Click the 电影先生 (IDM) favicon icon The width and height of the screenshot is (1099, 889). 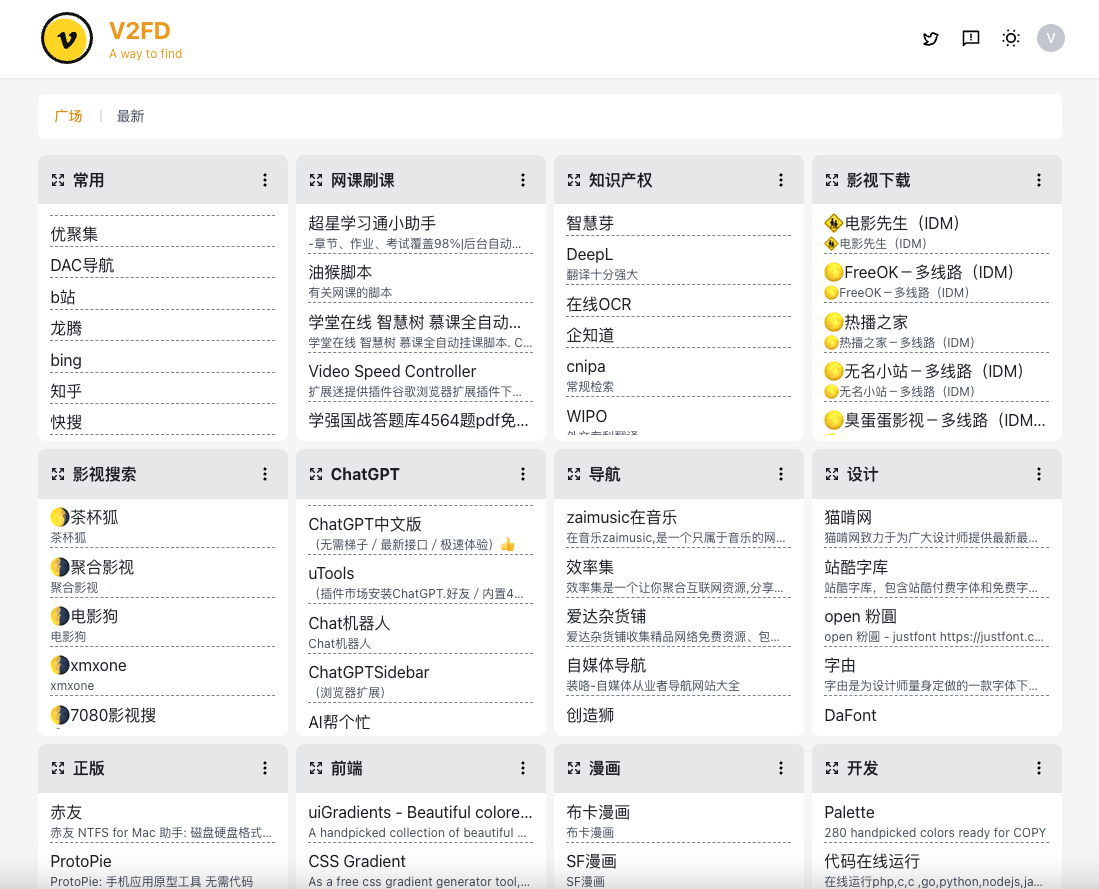tap(833, 224)
